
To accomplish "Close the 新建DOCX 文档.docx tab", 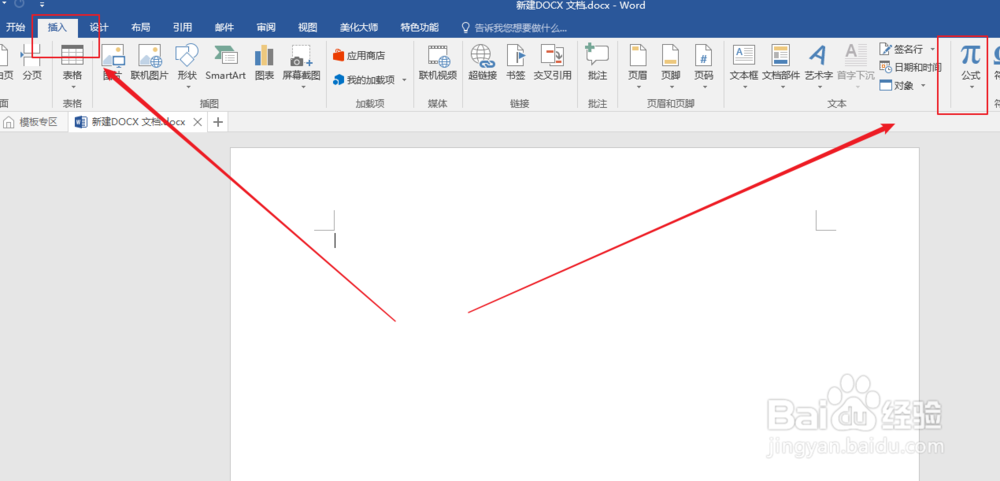I will (198, 122).
